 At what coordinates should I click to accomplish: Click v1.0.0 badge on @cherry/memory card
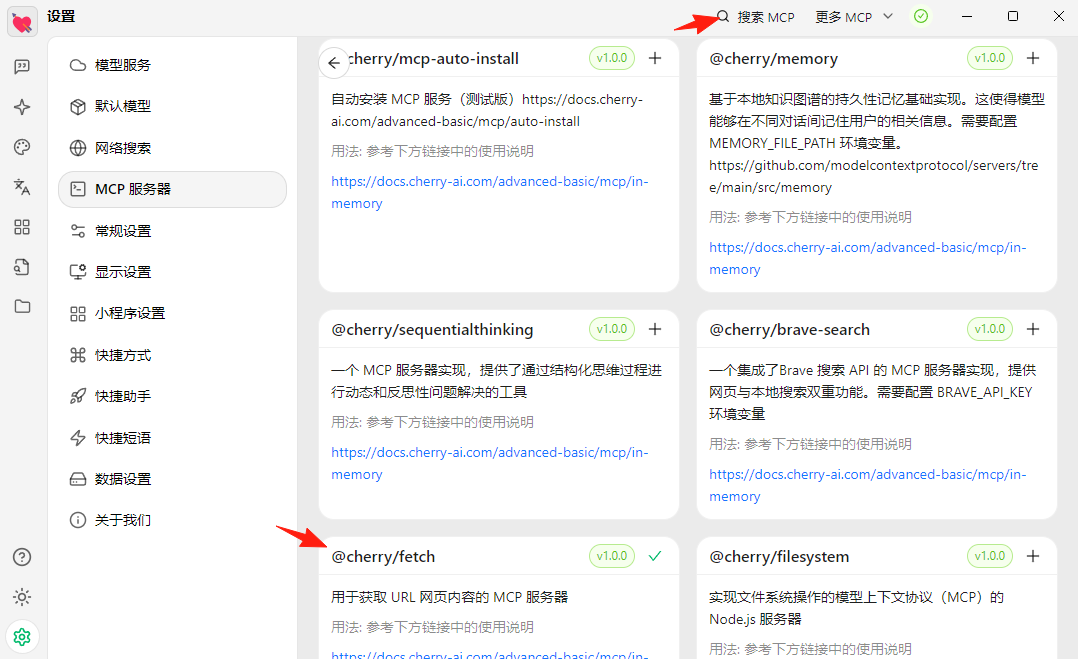click(x=989, y=58)
